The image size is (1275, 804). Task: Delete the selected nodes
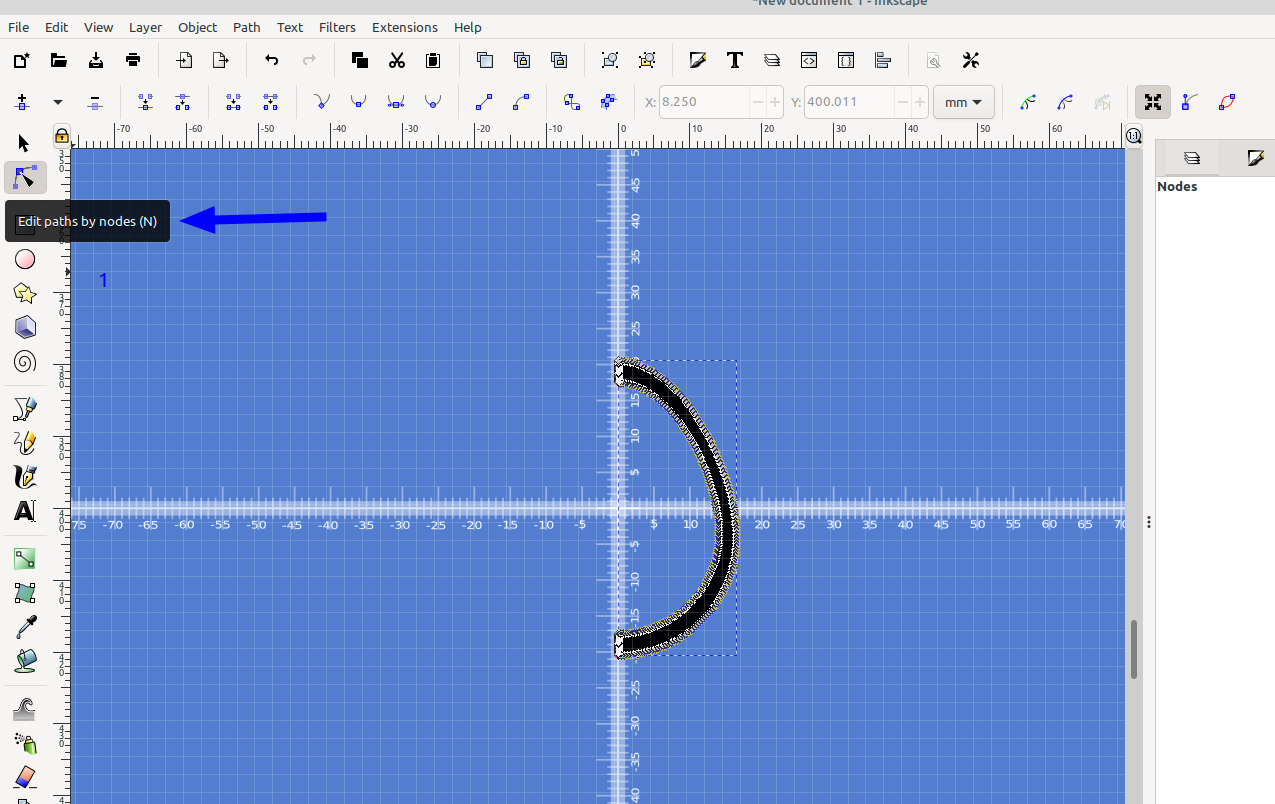95,102
